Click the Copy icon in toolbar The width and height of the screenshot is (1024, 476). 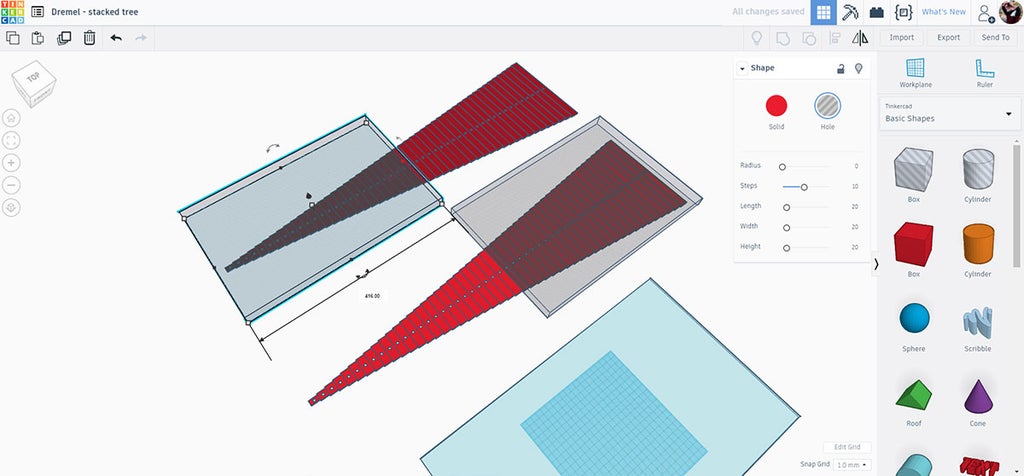pyautogui.click(x=12, y=38)
